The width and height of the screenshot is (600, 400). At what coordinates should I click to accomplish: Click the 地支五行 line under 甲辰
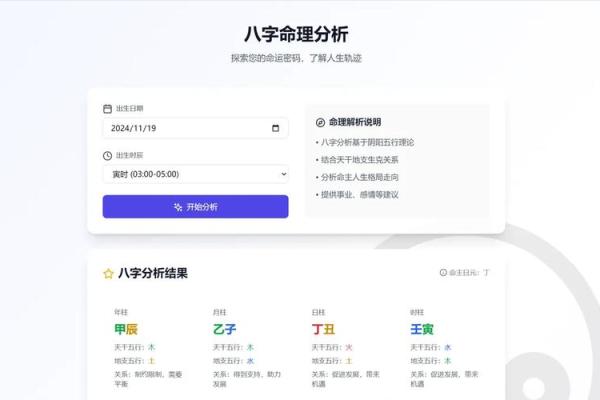pyautogui.click(x=135, y=361)
